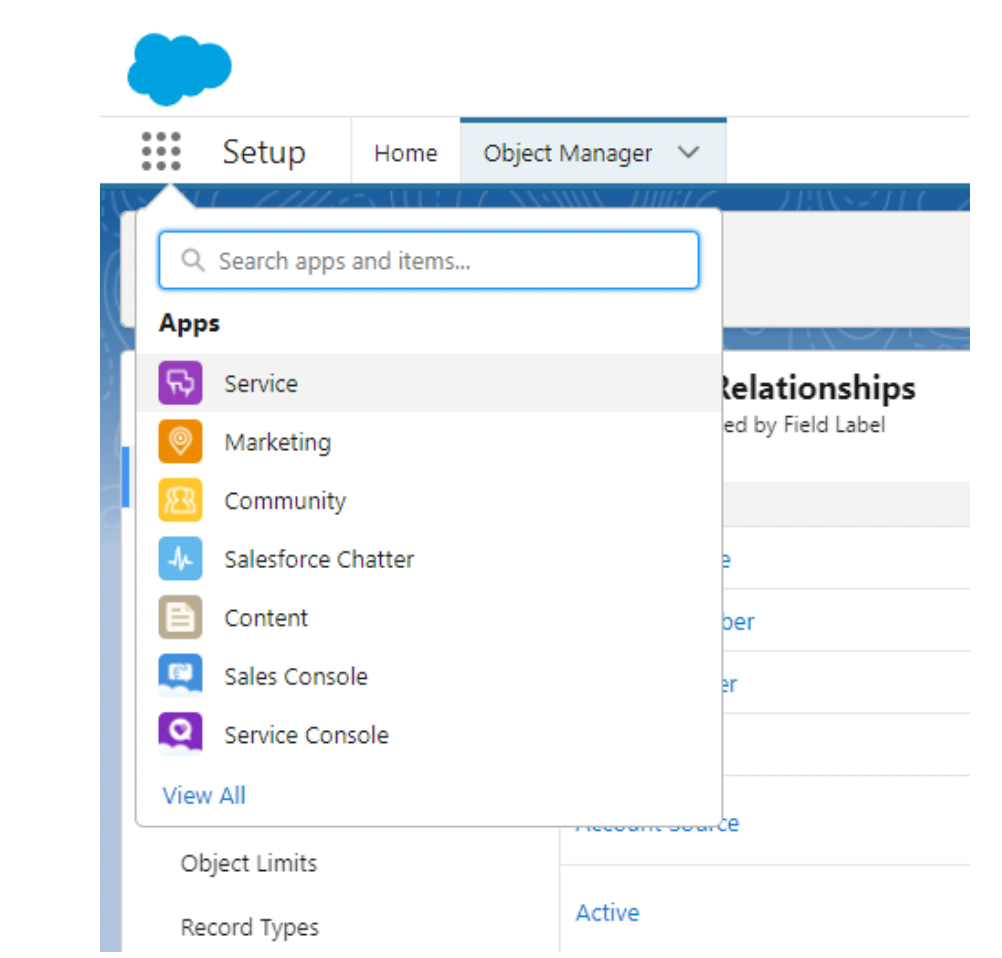This screenshot has width=1002, height=958.
Task: Click the yellow Community app icon
Action: (x=180, y=500)
